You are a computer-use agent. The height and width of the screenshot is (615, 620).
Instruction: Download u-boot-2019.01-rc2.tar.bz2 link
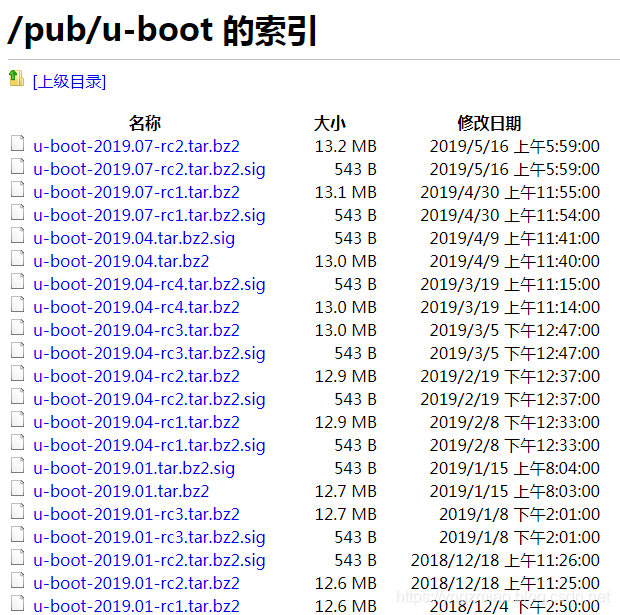(136, 582)
